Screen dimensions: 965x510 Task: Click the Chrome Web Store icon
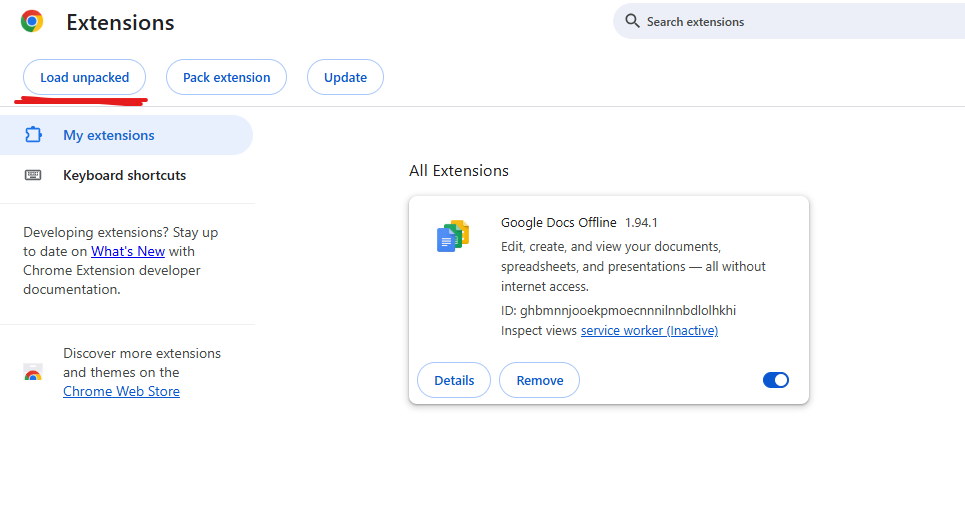(x=33, y=372)
